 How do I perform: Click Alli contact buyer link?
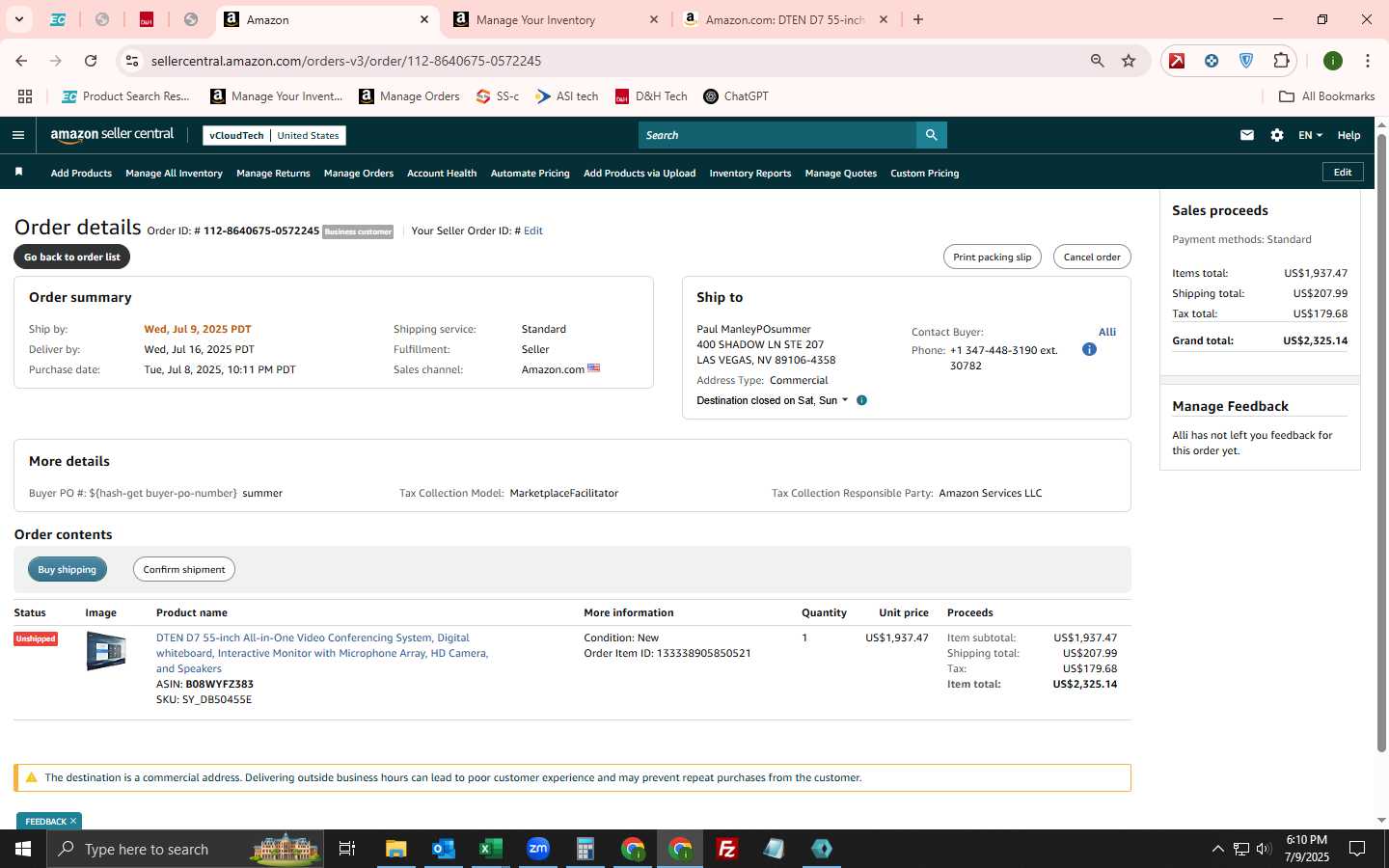click(x=1107, y=332)
